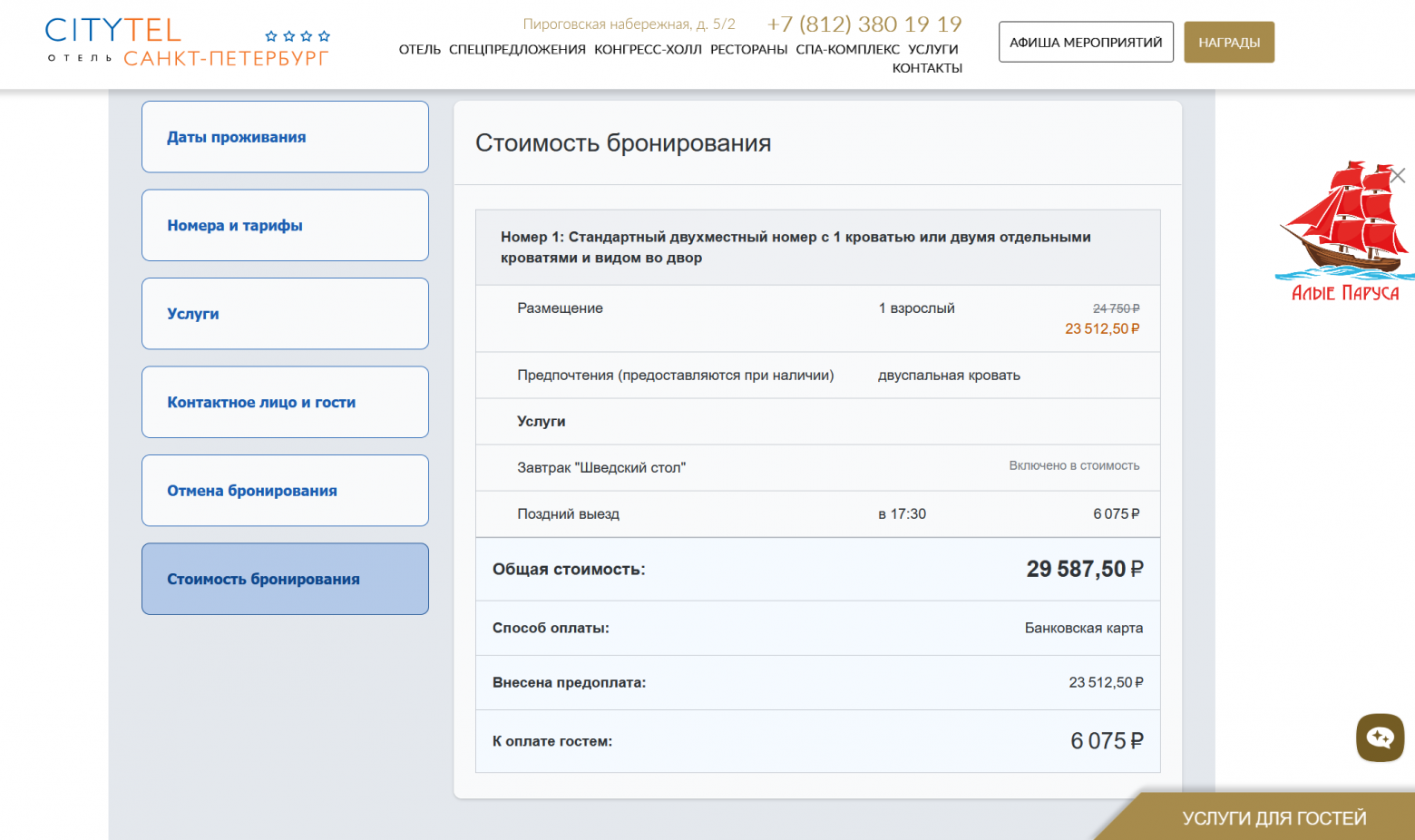1415x840 pixels.
Task: Go to Даты проживания step
Action: click(x=285, y=137)
